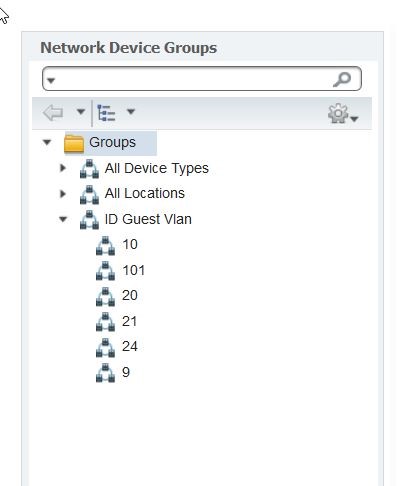Click the network icon beside group 101
Screen dimensions: 399x486
coord(105,271)
